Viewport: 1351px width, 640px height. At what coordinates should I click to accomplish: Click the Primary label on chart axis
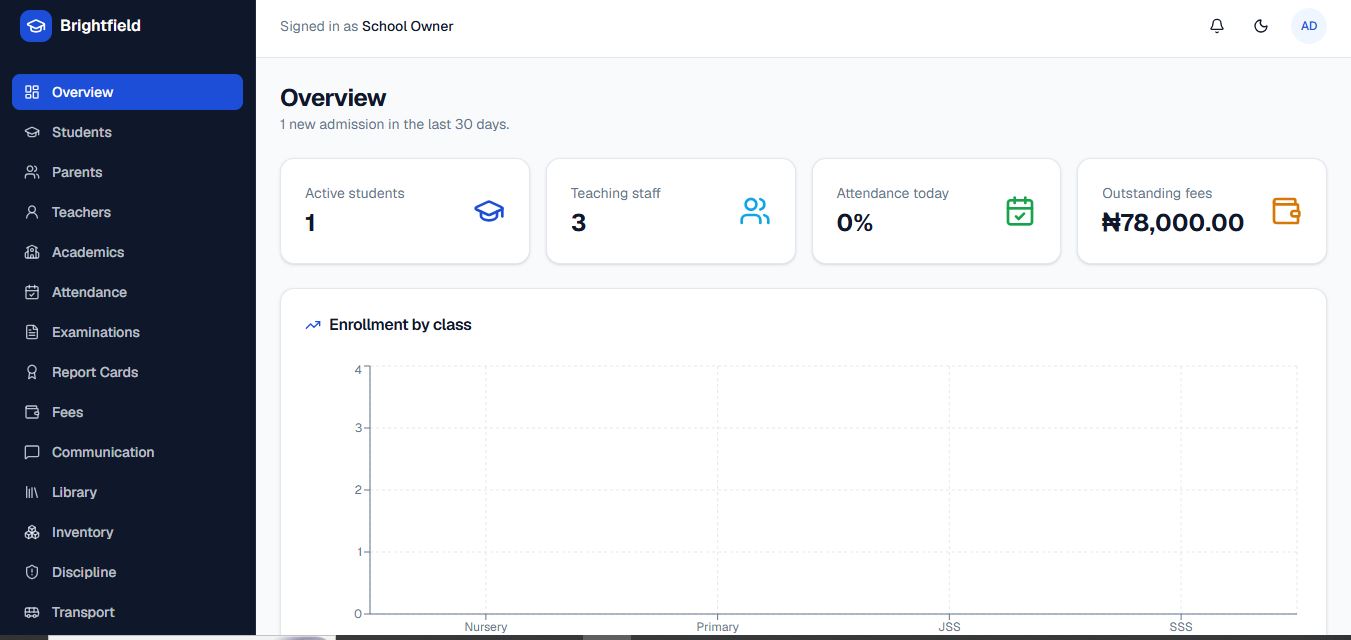pyautogui.click(x=718, y=627)
